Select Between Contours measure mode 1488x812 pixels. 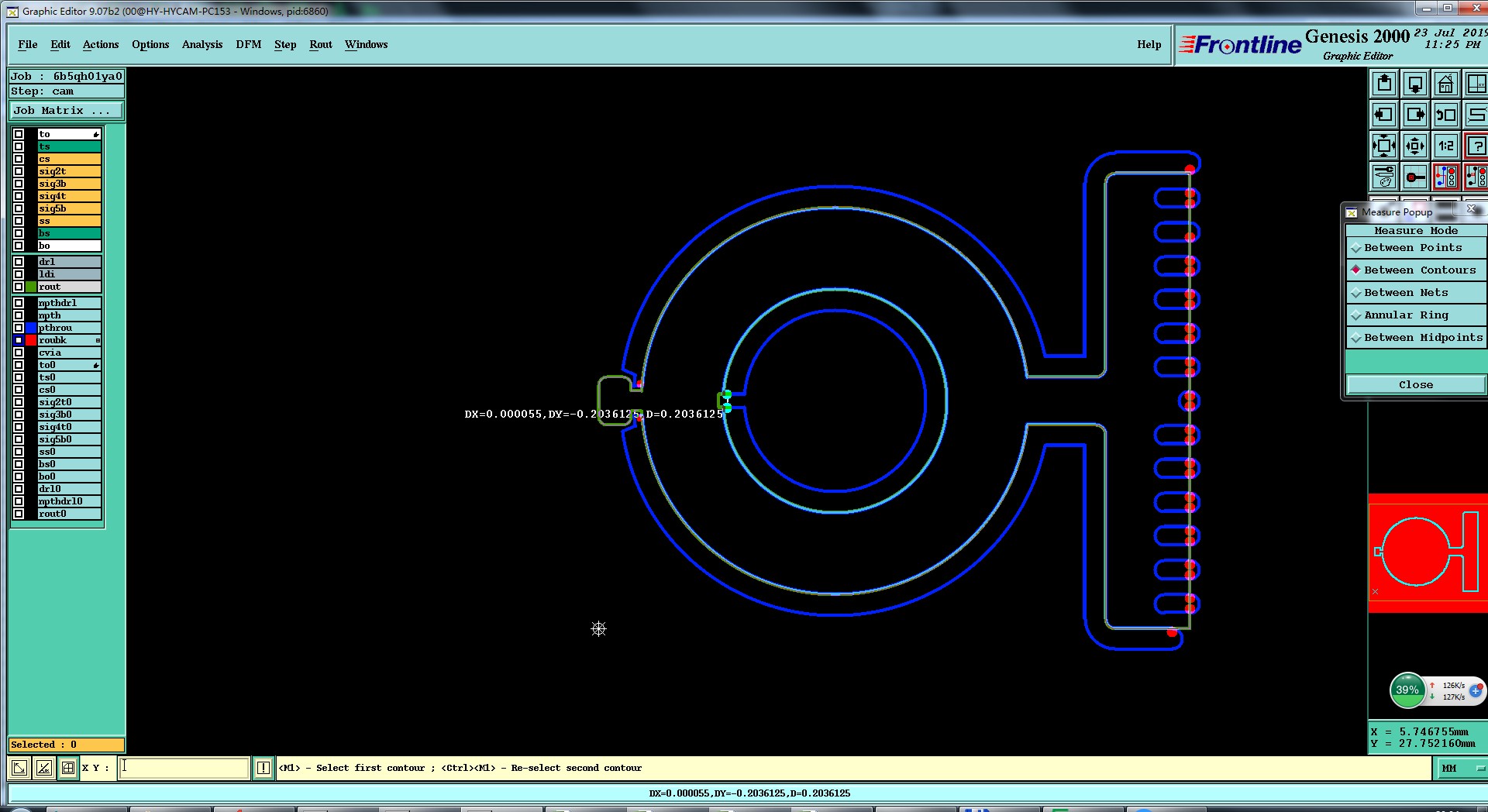(x=1416, y=270)
